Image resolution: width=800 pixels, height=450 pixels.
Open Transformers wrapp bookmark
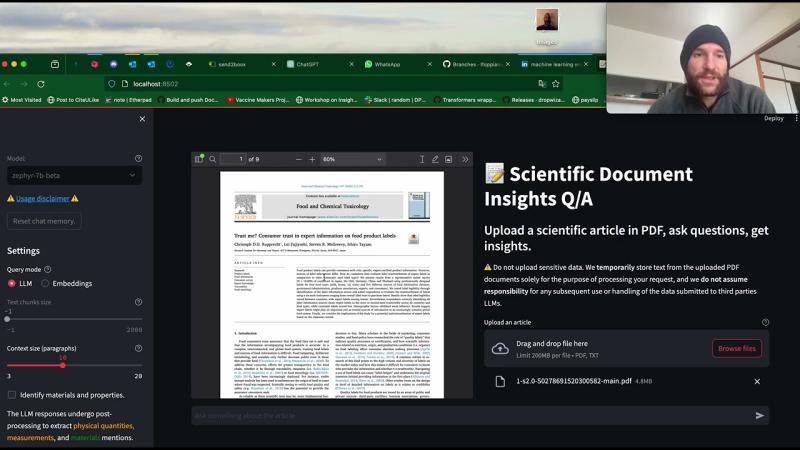465,100
